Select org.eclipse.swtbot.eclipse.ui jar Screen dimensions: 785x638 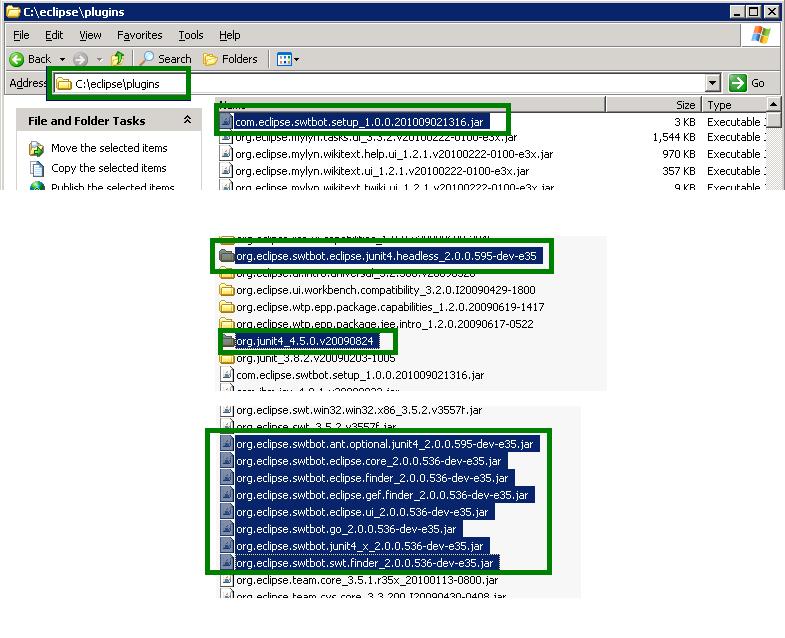[x=362, y=512]
